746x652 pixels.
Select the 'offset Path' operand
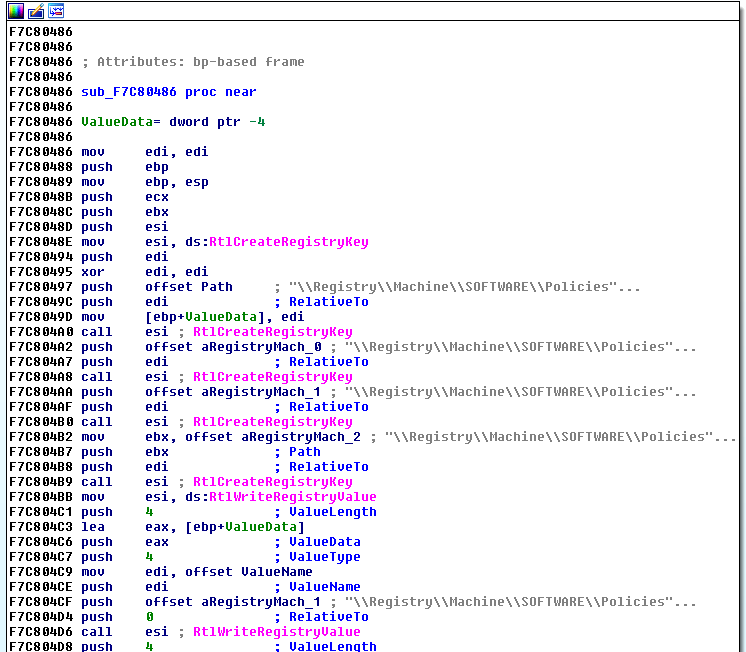point(189,287)
